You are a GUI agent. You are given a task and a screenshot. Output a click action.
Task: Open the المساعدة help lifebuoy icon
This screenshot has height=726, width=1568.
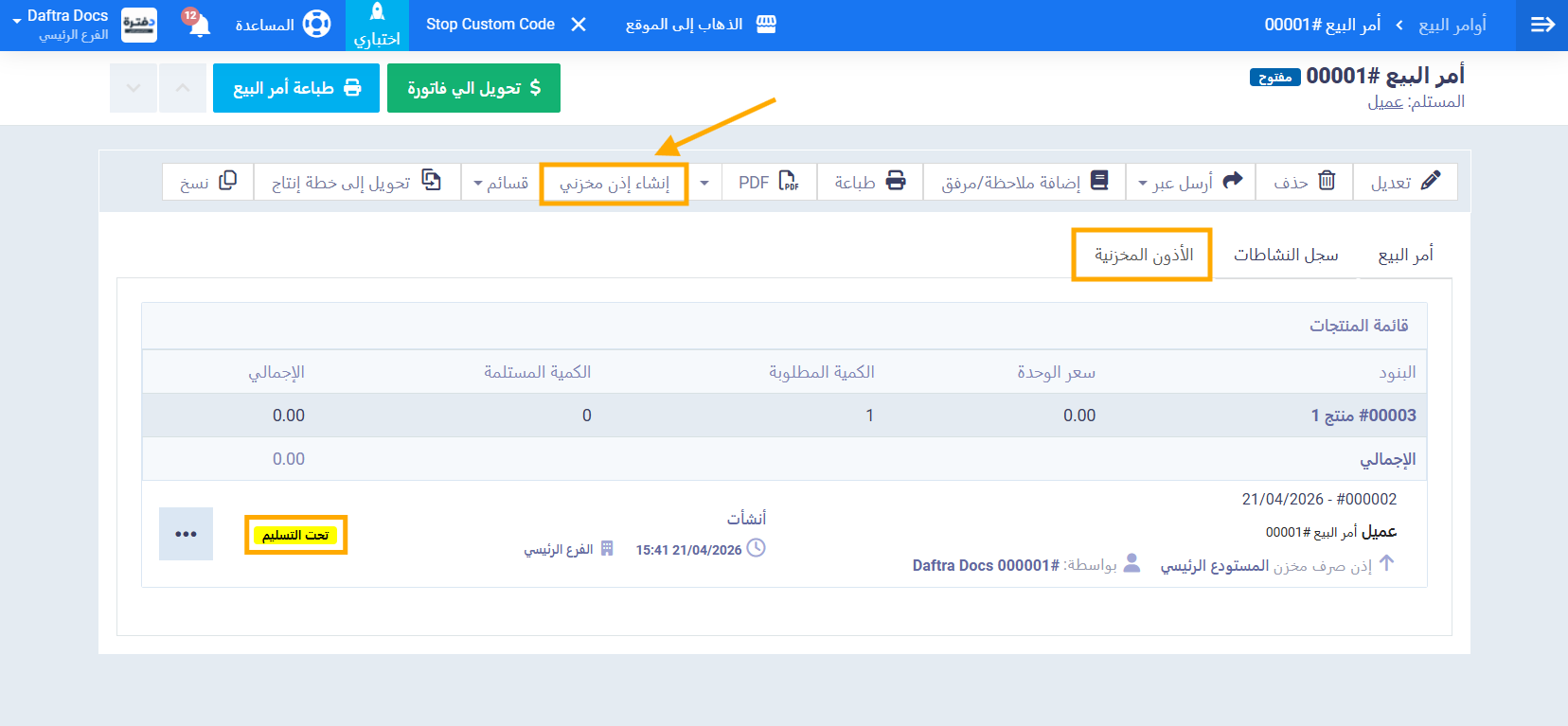coord(316,25)
